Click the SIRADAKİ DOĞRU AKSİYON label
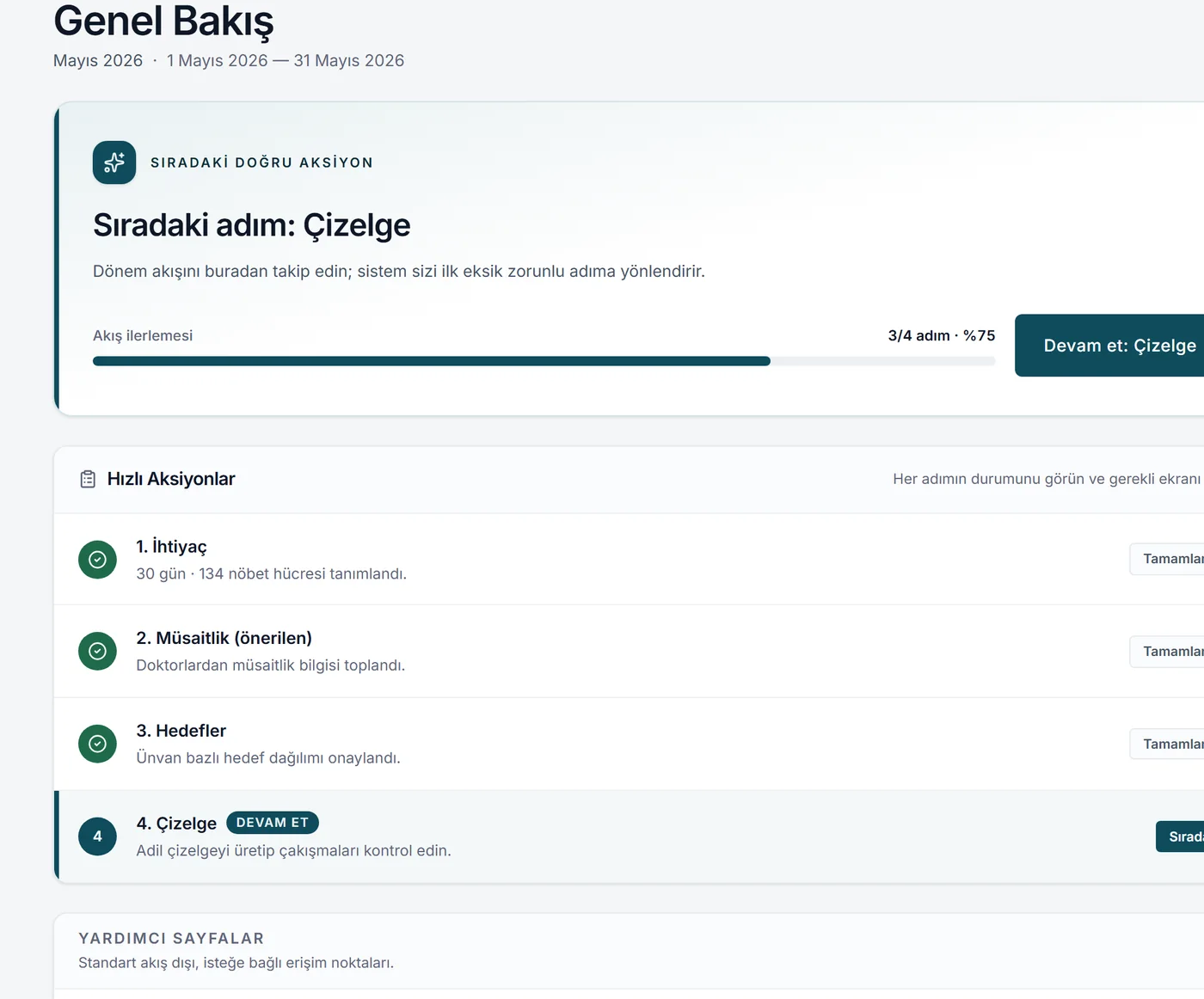The height and width of the screenshot is (999, 1204). coord(262,162)
